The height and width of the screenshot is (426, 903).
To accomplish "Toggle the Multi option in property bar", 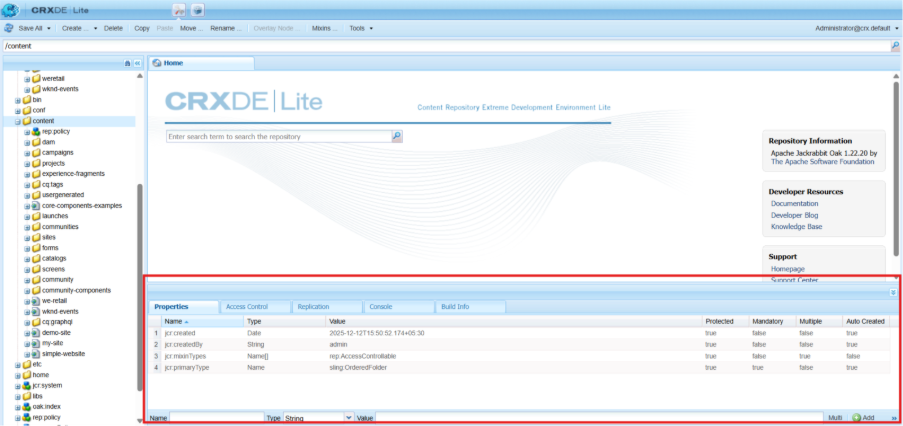I will pos(835,416).
